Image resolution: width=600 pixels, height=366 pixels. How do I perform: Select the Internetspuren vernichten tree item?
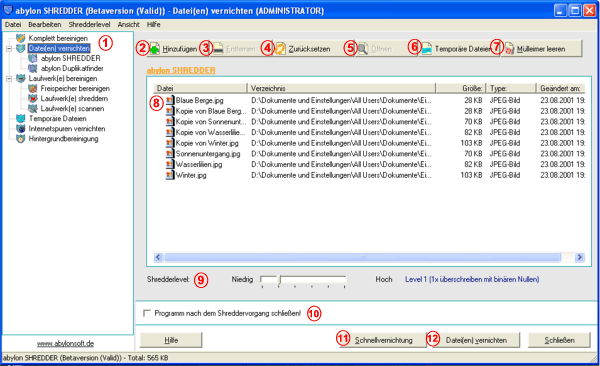[x=67, y=129]
